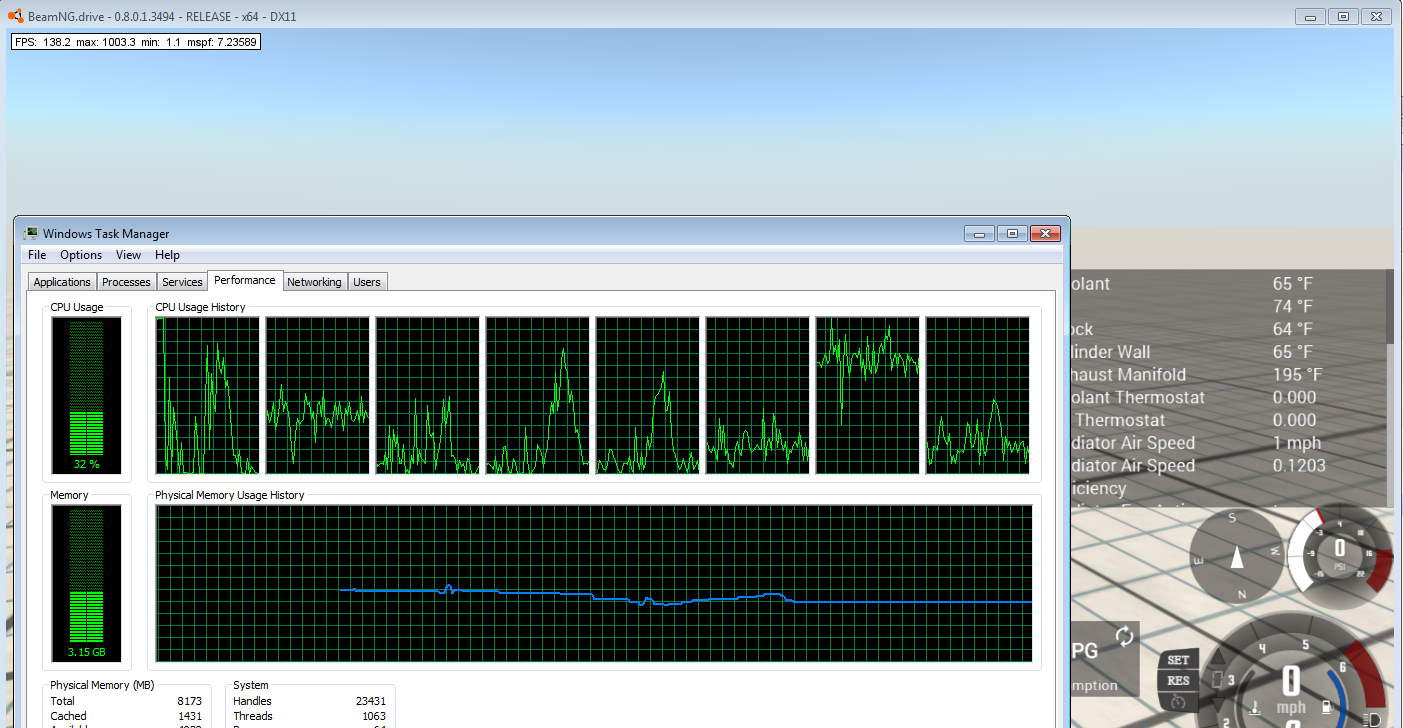Close the Windows Task Manager window
Viewport: 1403px width, 728px height.
click(x=1045, y=233)
